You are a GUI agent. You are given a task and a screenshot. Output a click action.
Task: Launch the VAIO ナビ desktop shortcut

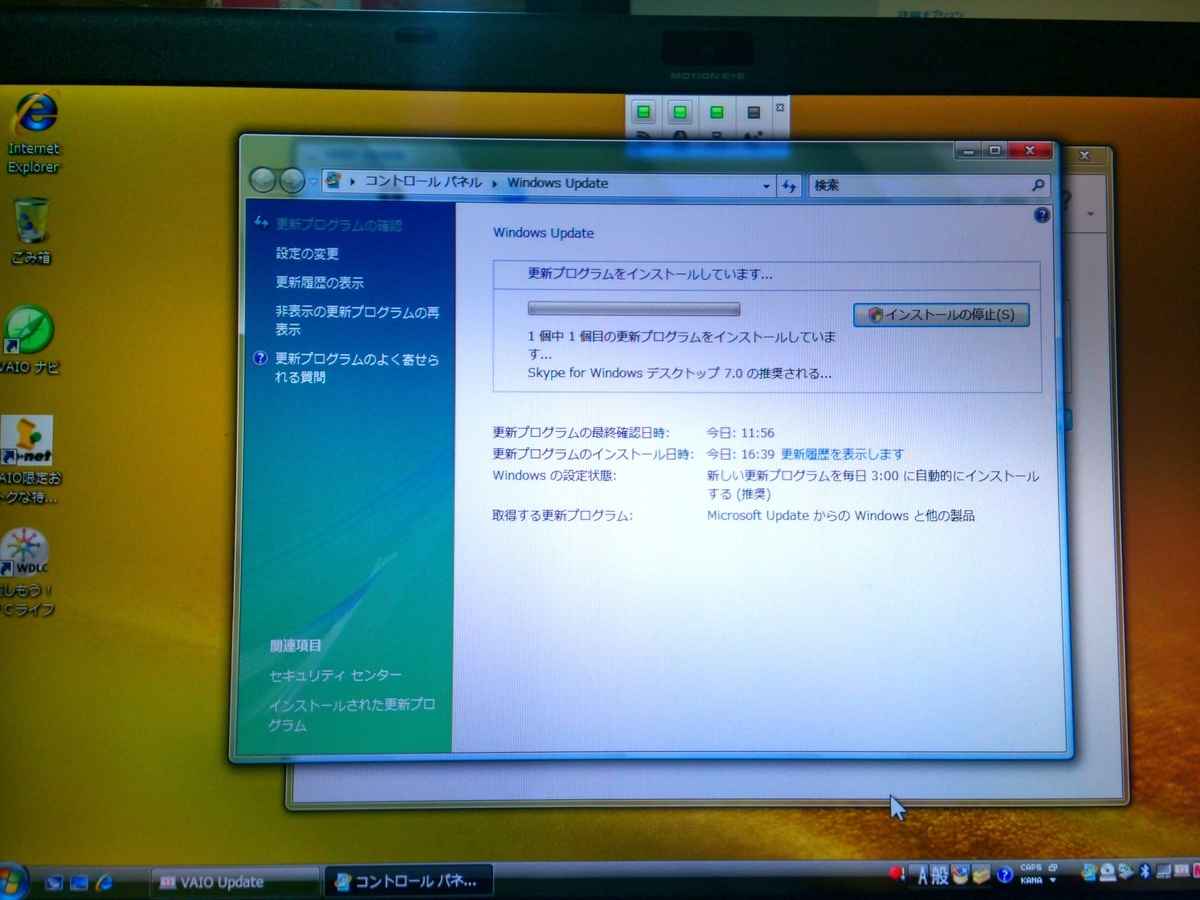(x=31, y=341)
